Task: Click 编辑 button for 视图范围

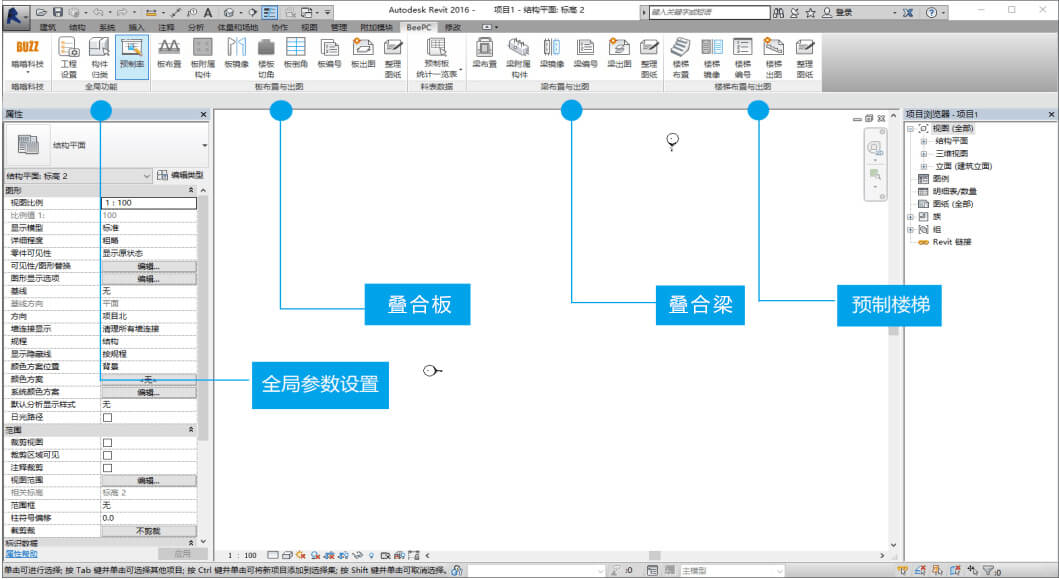Action: tap(149, 480)
